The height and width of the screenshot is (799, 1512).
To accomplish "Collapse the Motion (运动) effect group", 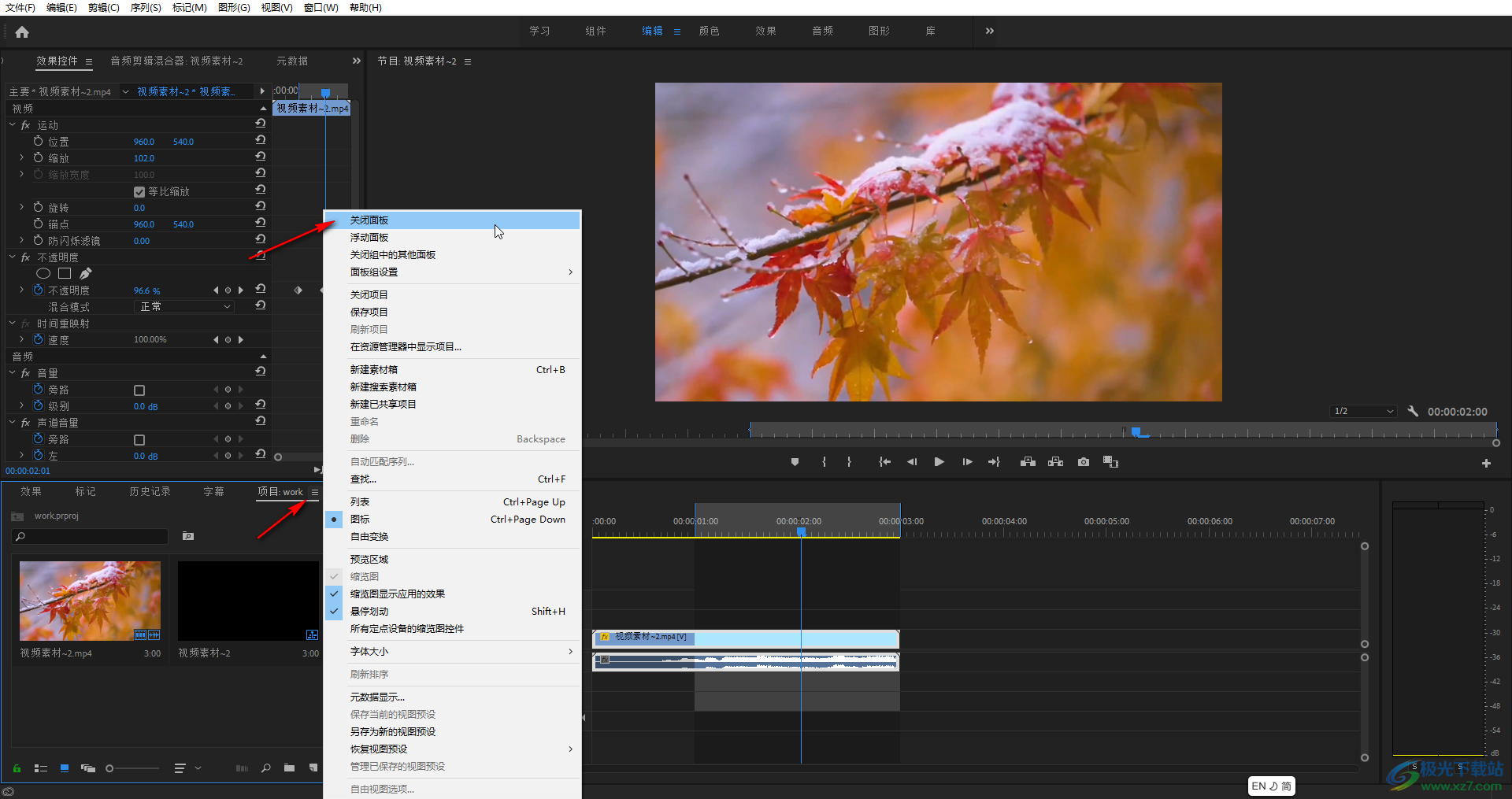I will (x=13, y=124).
